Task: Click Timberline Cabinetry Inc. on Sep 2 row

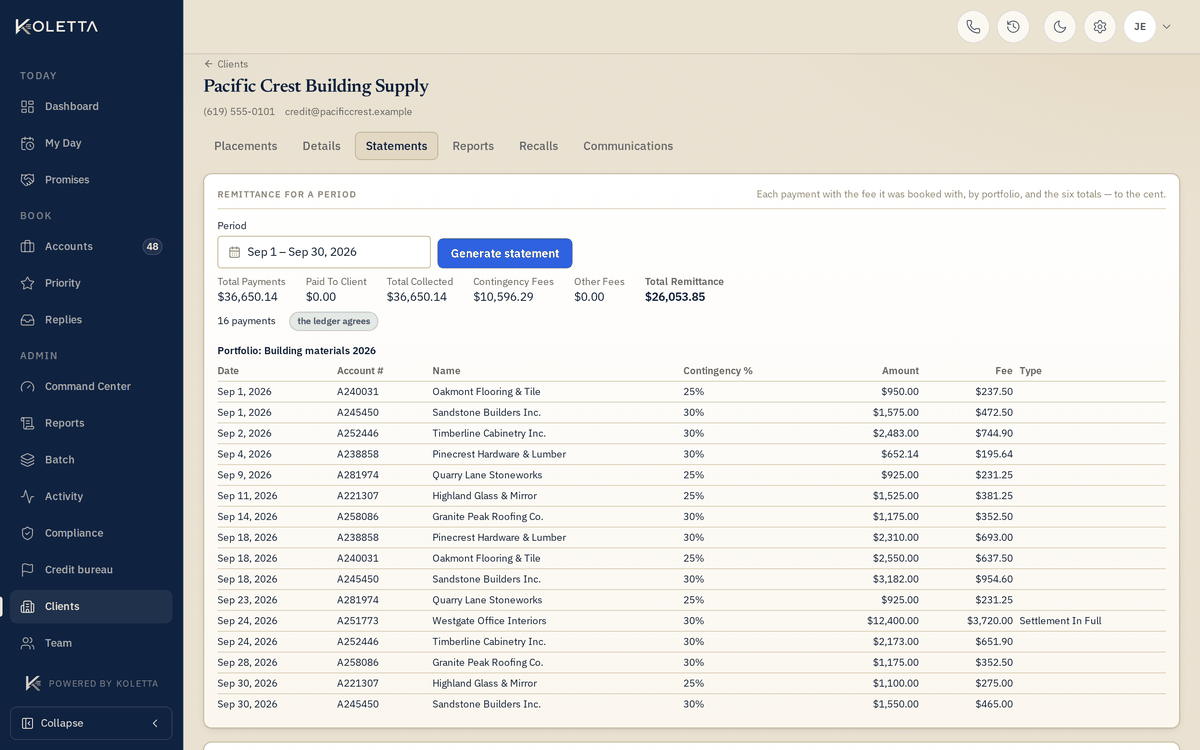Action: point(489,433)
